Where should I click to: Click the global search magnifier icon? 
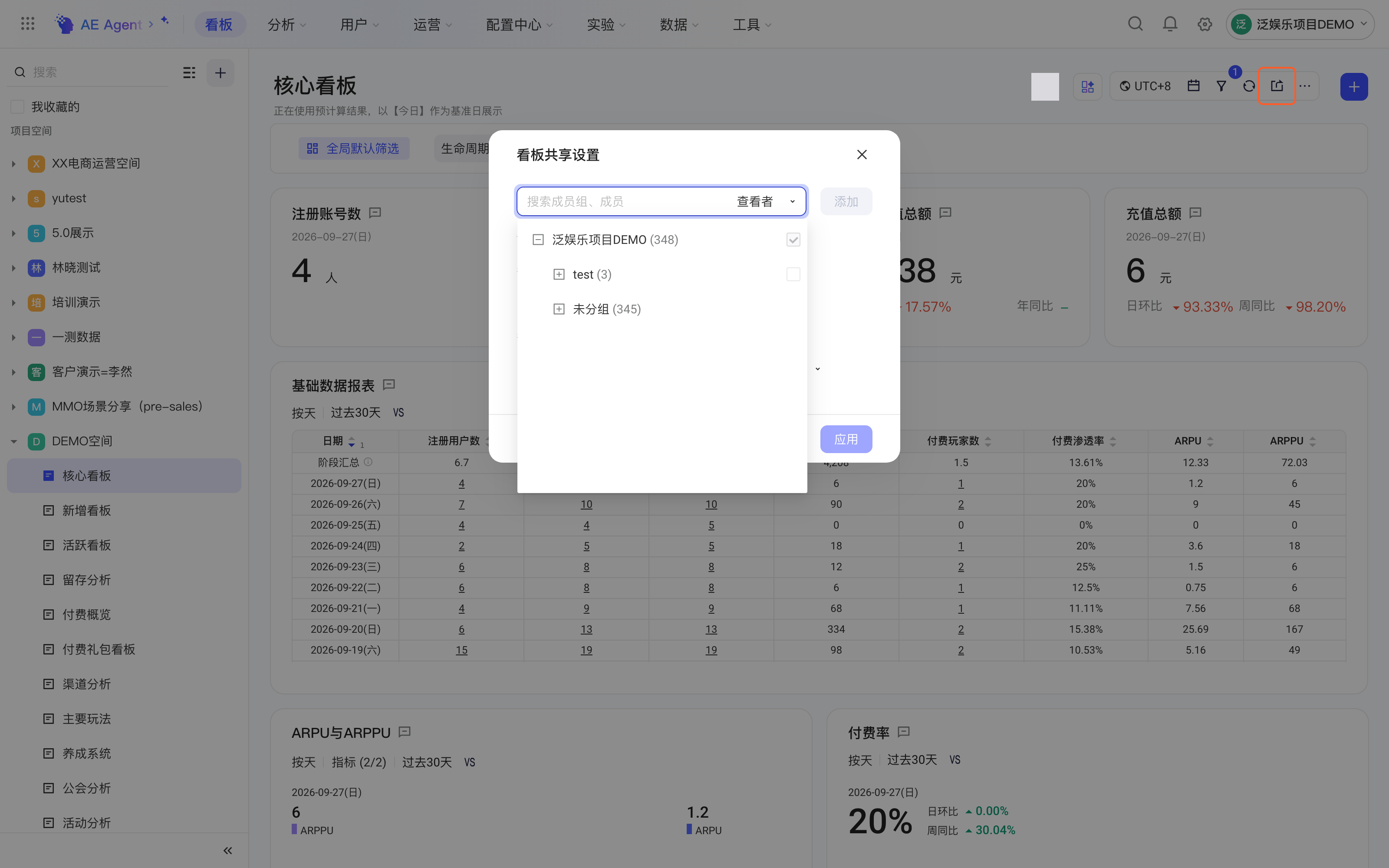click(x=1136, y=24)
